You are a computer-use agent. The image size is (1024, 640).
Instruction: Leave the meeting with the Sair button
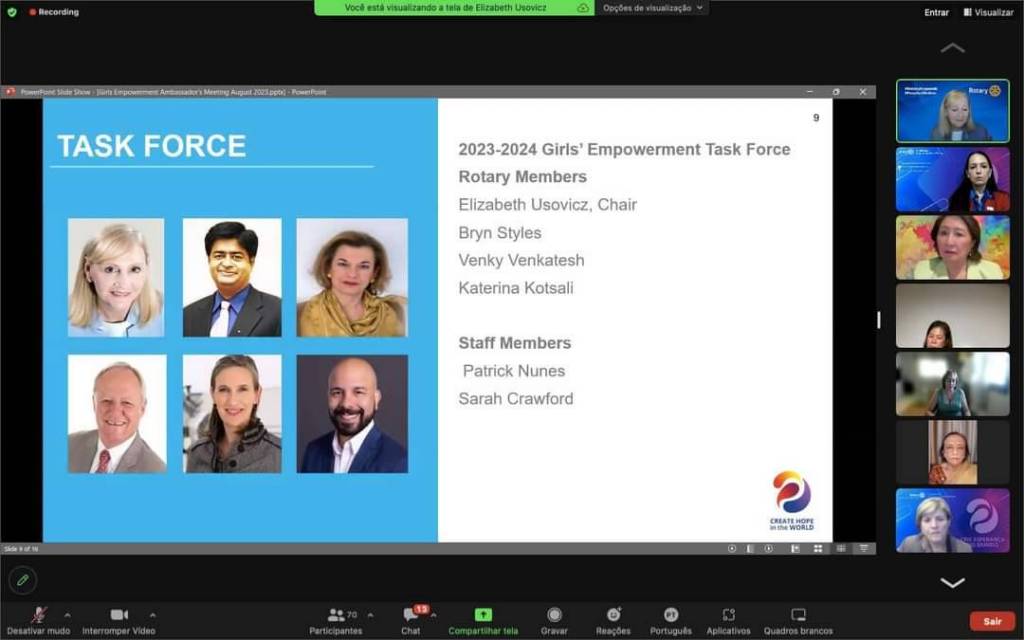click(992, 621)
